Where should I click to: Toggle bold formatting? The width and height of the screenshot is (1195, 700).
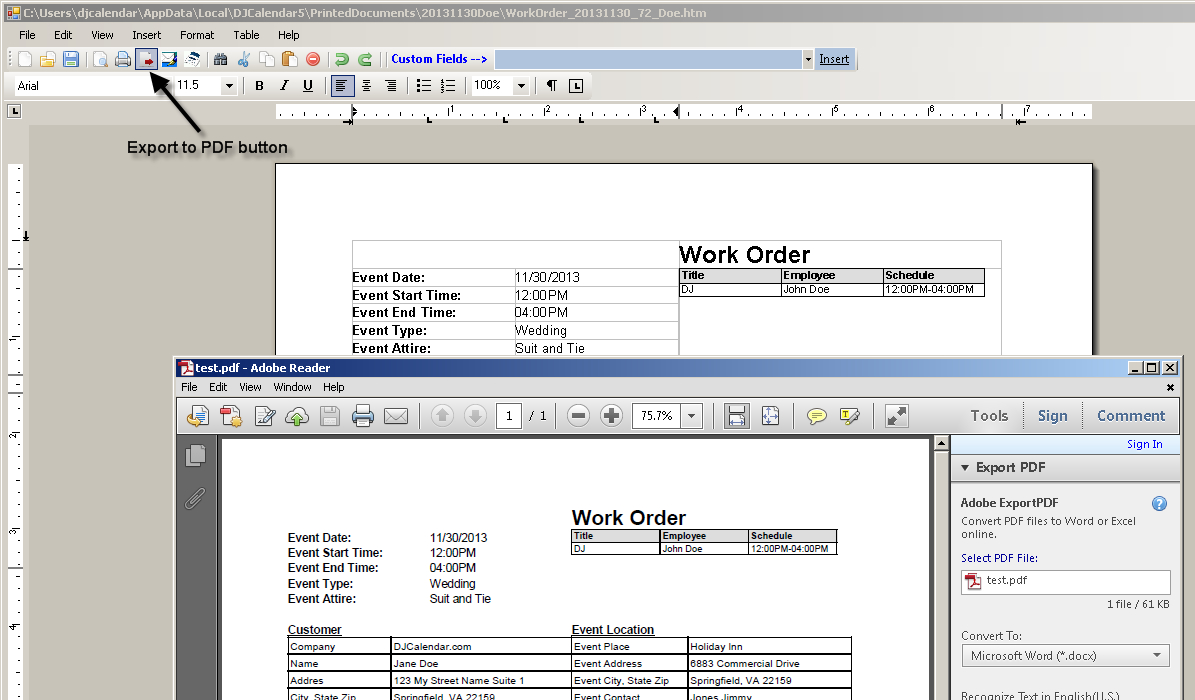pyautogui.click(x=259, y=86)
